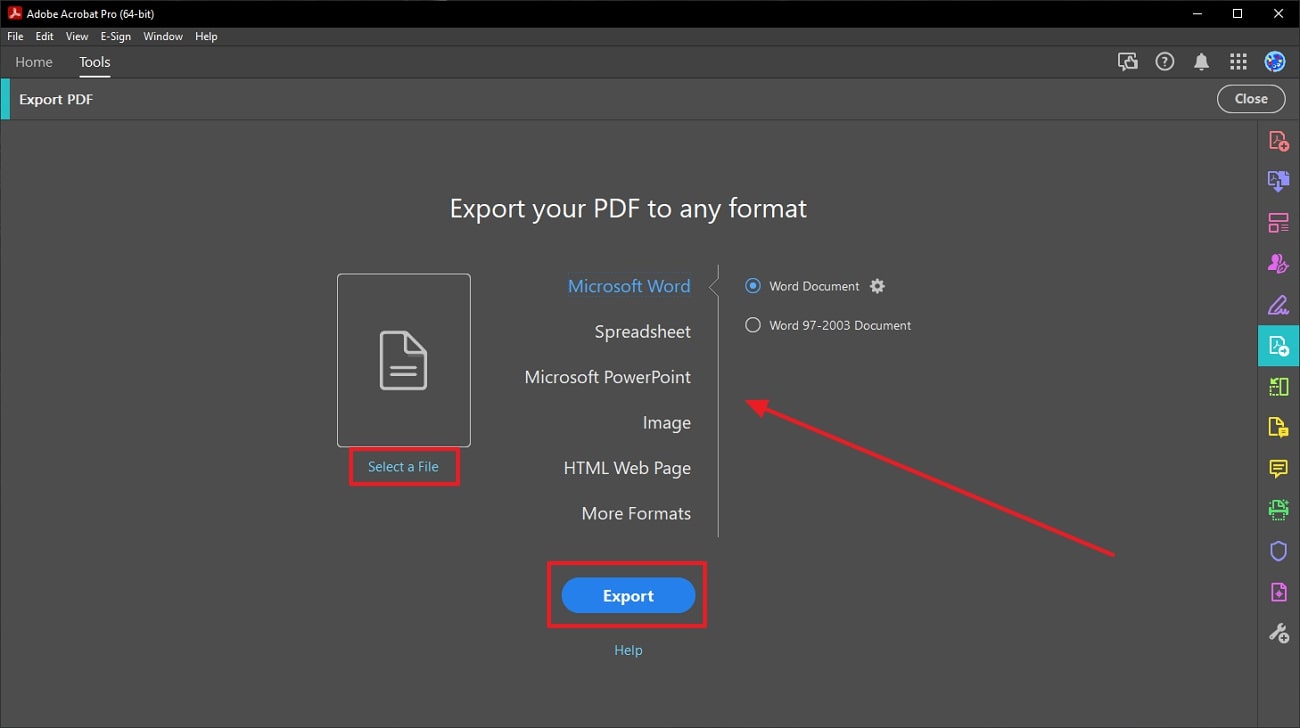Viewport: 1300px width, 728px height.
Task: Select the Word Document radio option
Action: (753, 286)
